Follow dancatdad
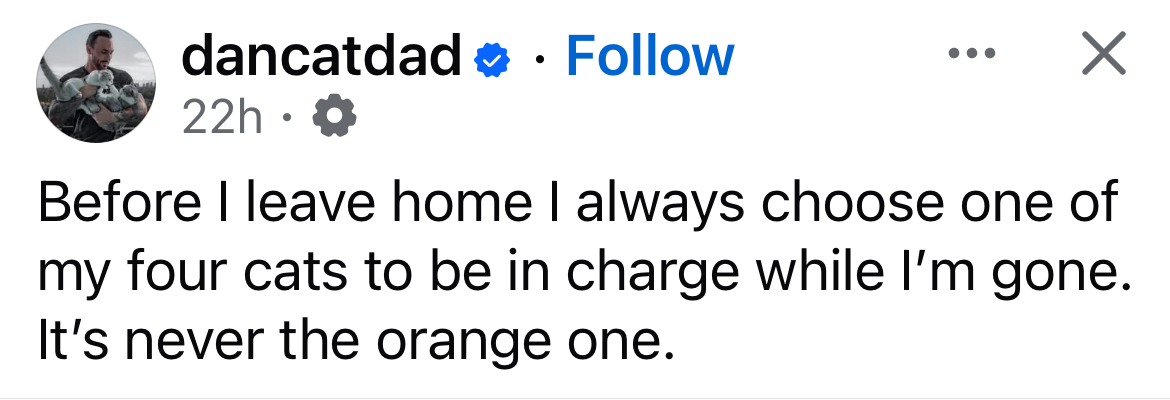 point(650,56)
